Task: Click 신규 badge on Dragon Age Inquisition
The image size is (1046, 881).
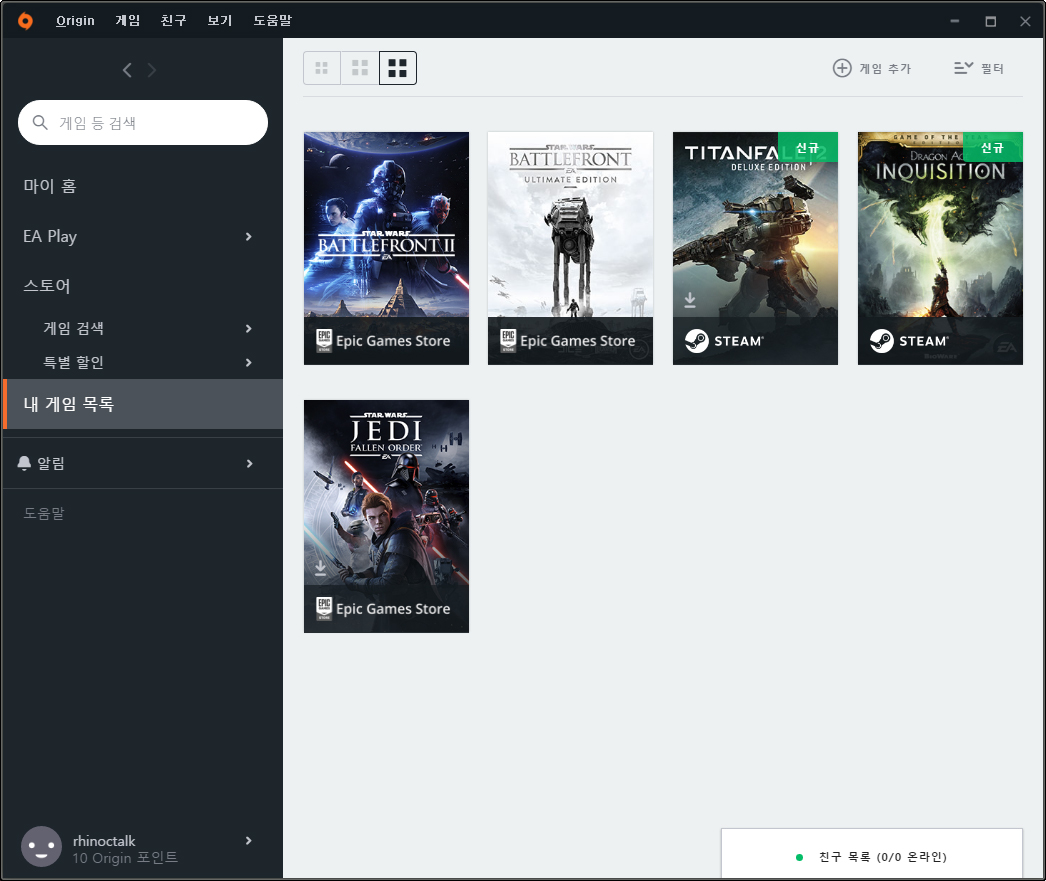Action: 993,147
